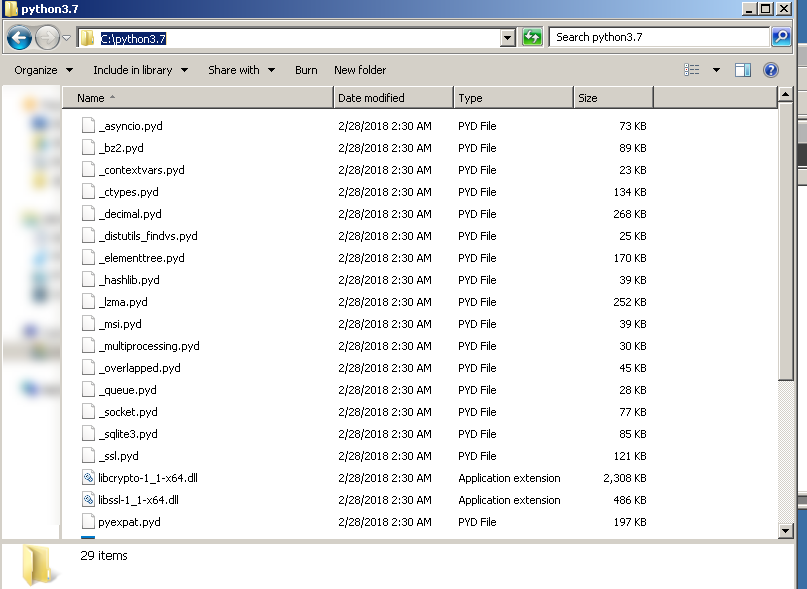This screenshot has height=589, width=807.
Task: Expand the address bar history dropdown
Action: click(507, 38)
